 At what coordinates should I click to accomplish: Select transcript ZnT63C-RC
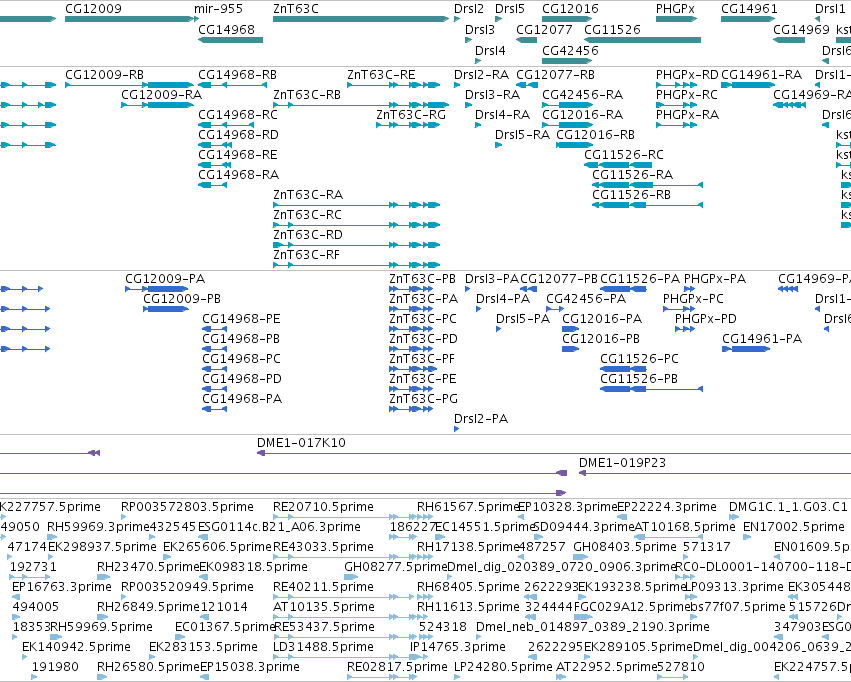tap(307, 215)
